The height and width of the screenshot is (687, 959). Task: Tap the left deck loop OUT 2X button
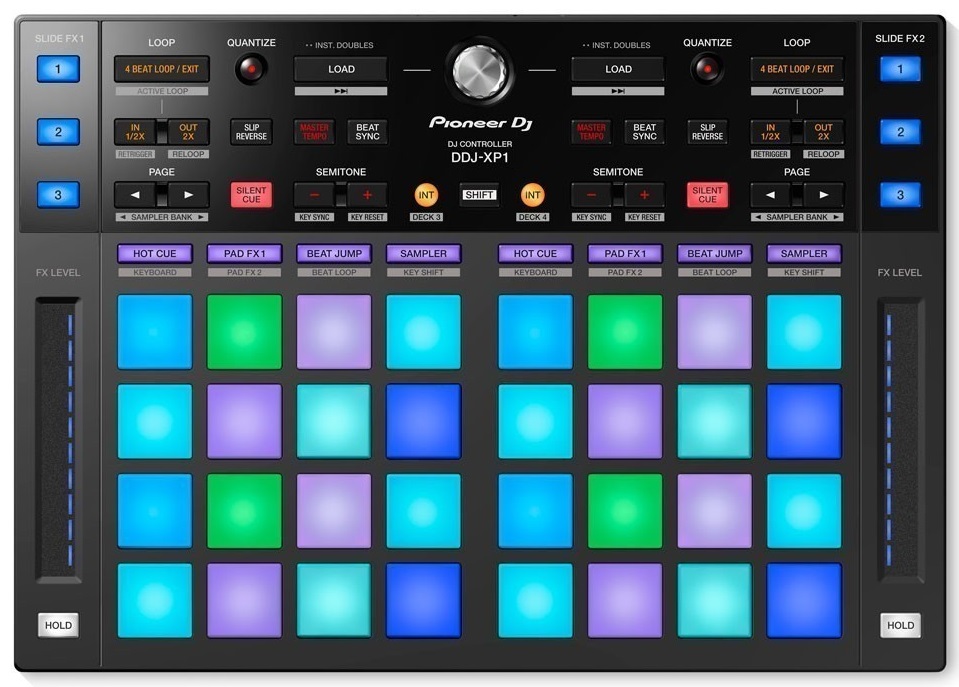188,132
